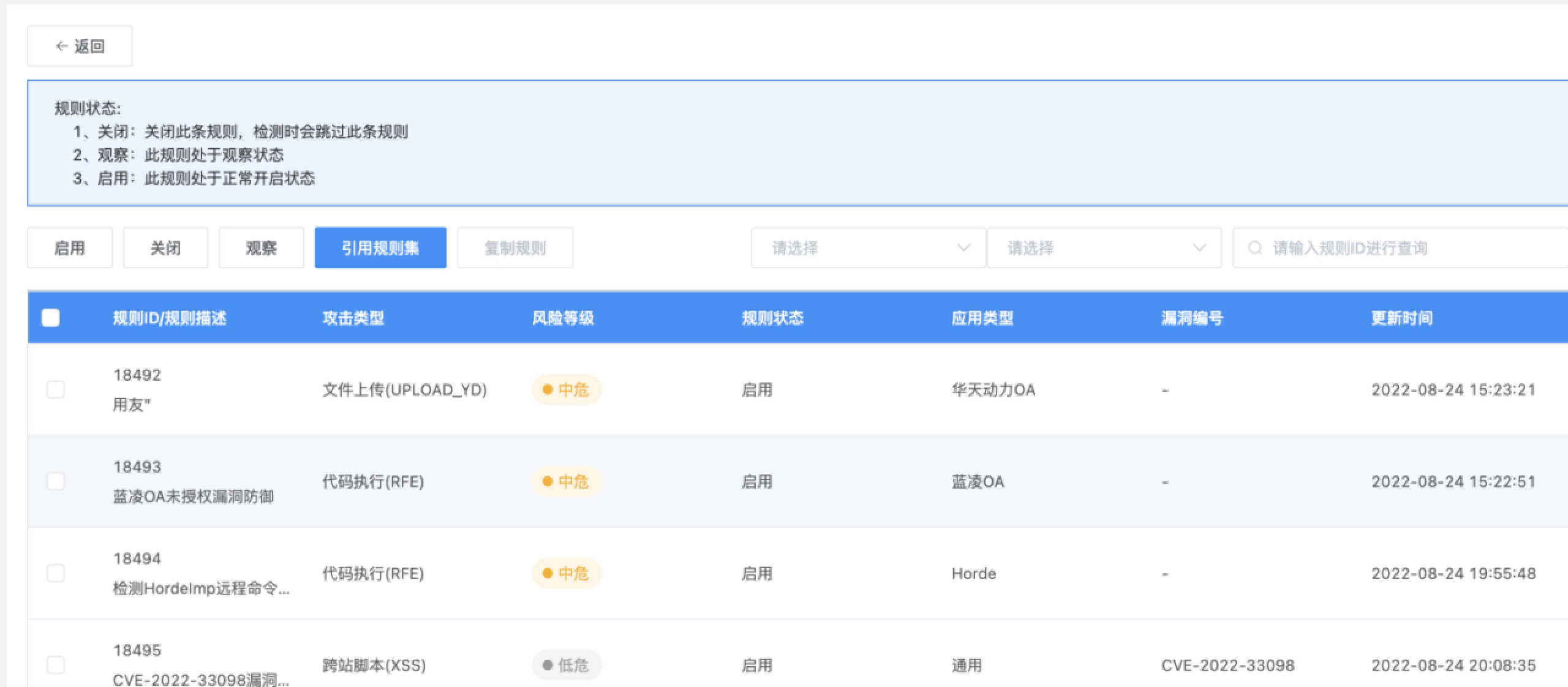Viewport: 1568px width, 687px height.
Task: Toggle the select-all checkbox in table header
Action: [51, 318]
